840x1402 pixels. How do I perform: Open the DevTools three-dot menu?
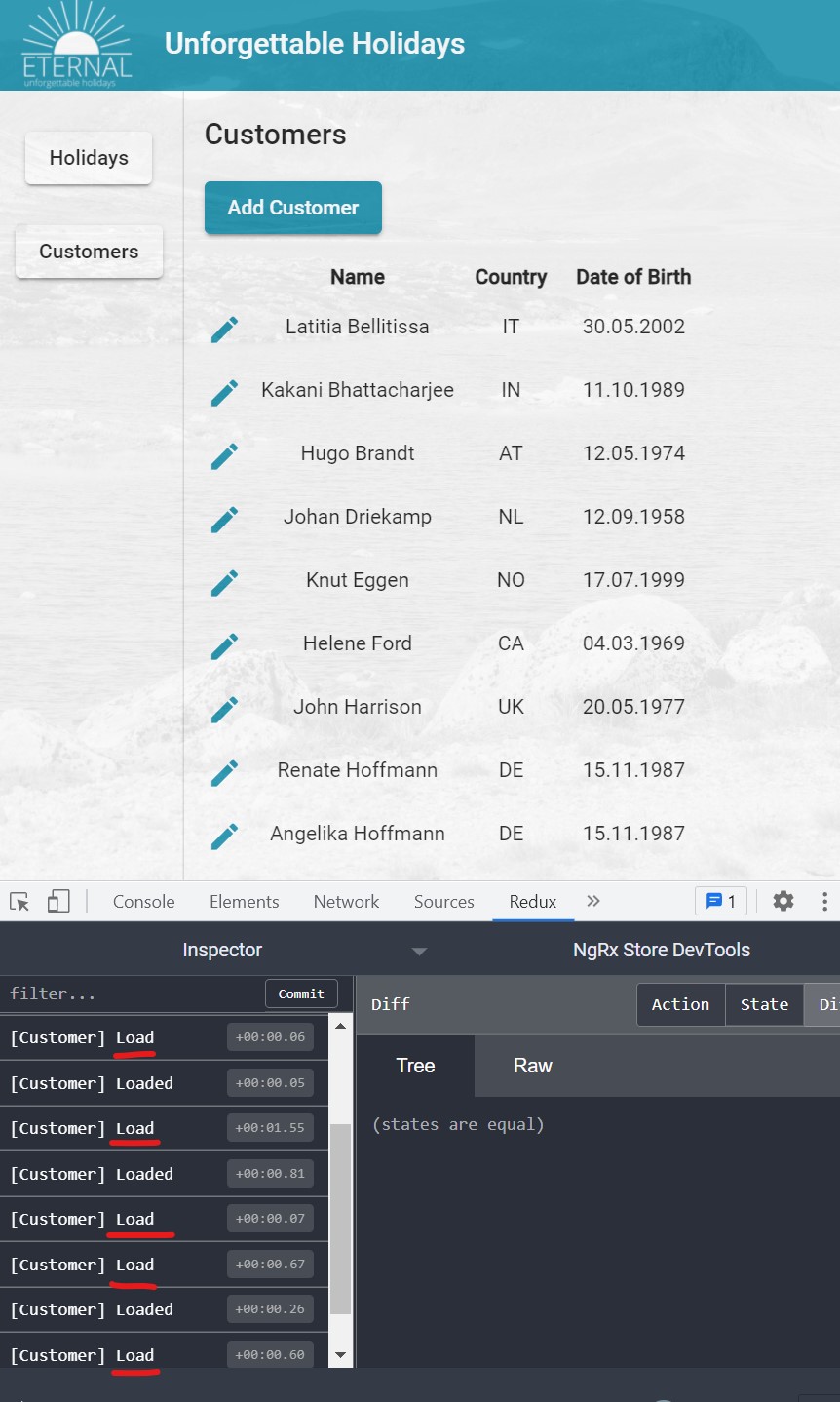824,902
